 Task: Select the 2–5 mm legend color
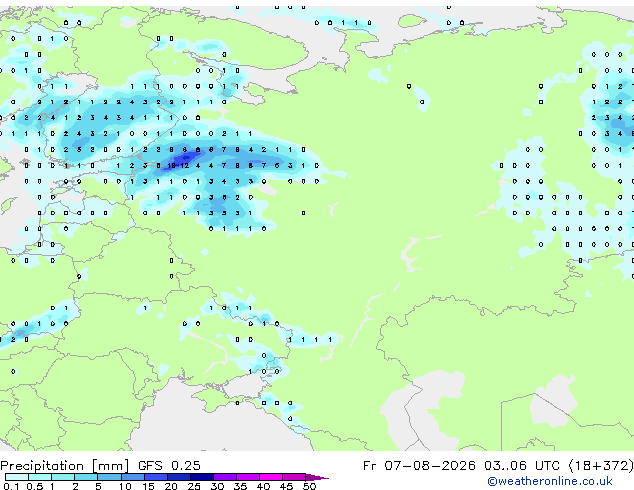(86, 477)
